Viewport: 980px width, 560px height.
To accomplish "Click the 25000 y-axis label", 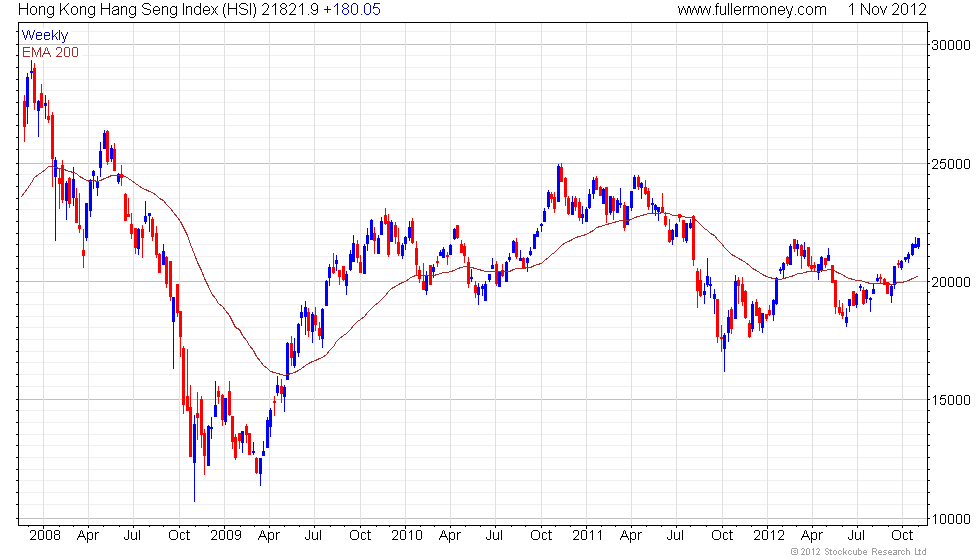I will pos(951,164).
